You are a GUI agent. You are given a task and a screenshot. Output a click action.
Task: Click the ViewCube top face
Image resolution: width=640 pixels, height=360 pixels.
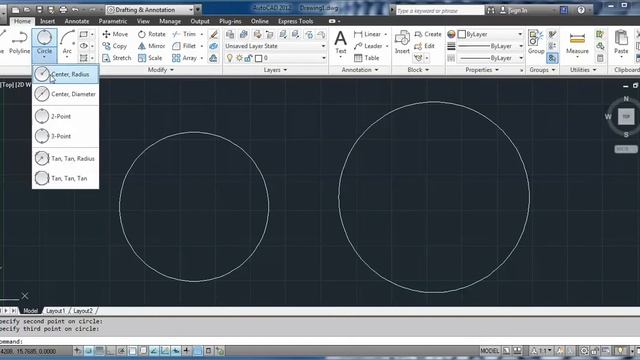626,117
